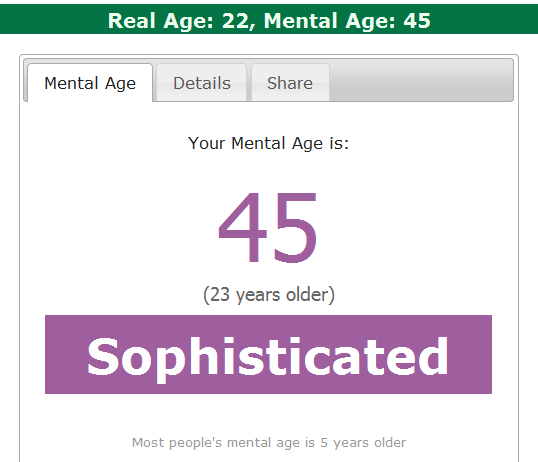Click blank area left of large 45
Image resolution: width=538 pixels, height=462 pixels.
pos(120,227)
